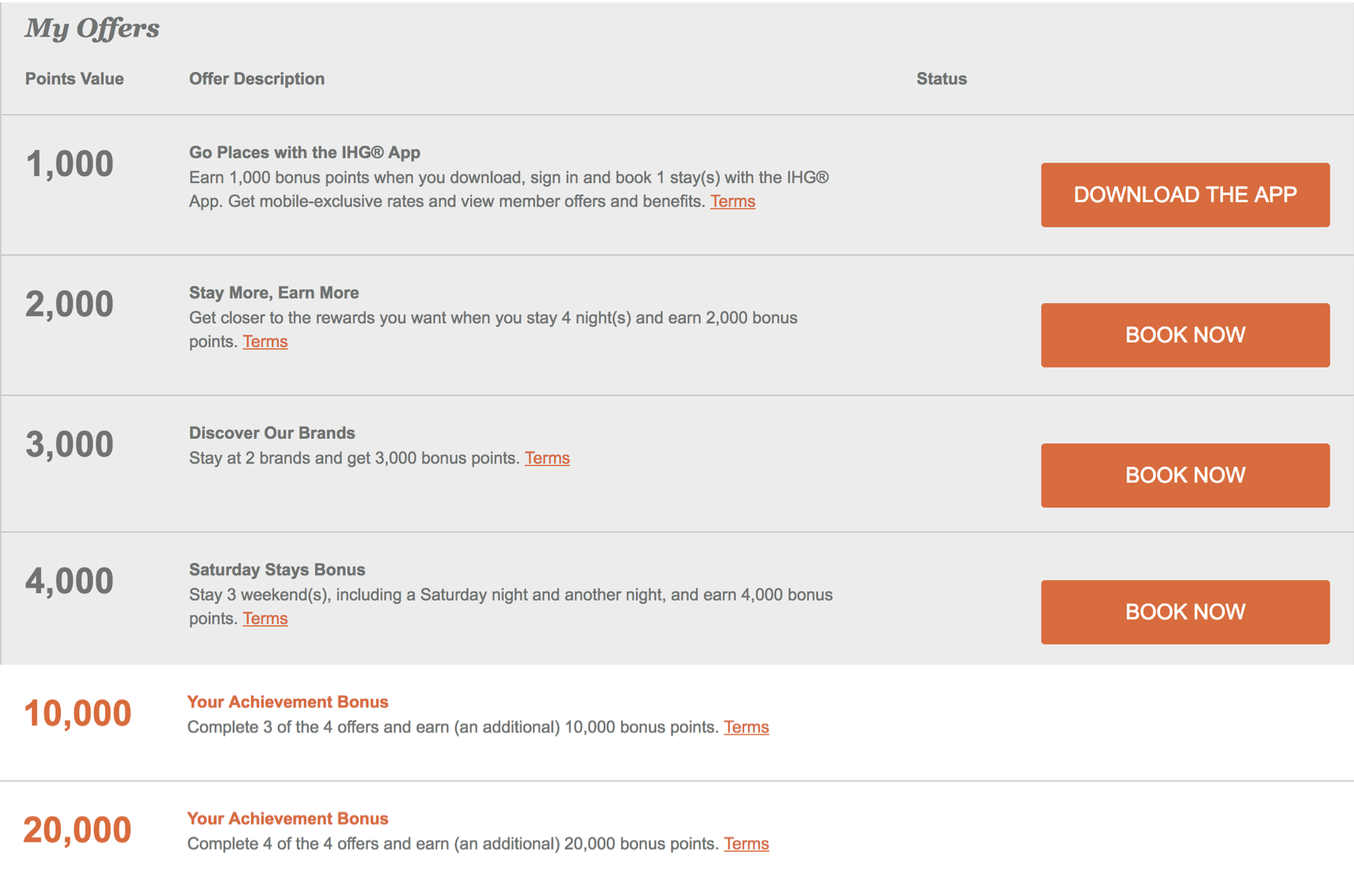Select the 'Offer Description' column header
This screenshot has width=1354, height=896.
[256, 79]
